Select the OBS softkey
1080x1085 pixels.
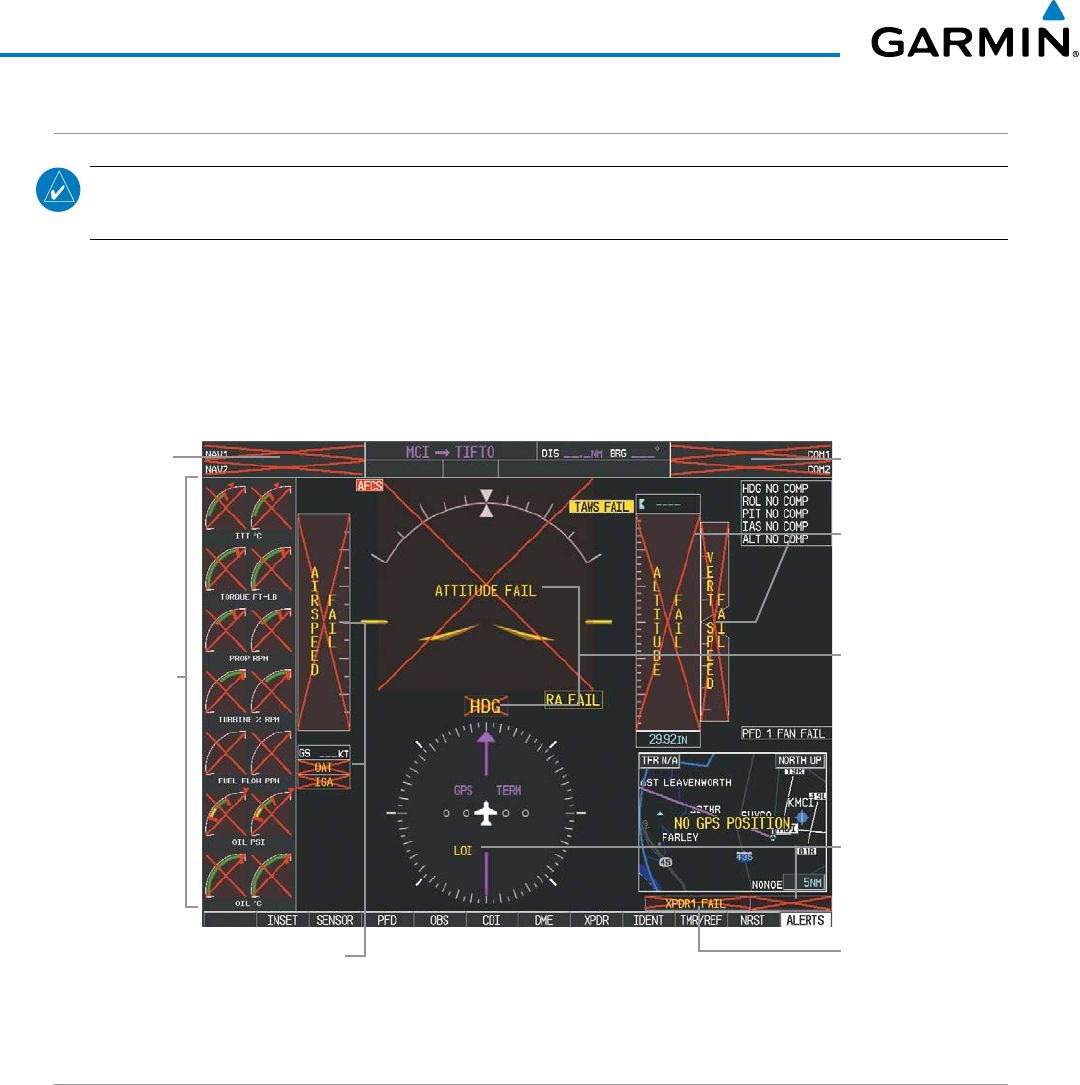439,920
